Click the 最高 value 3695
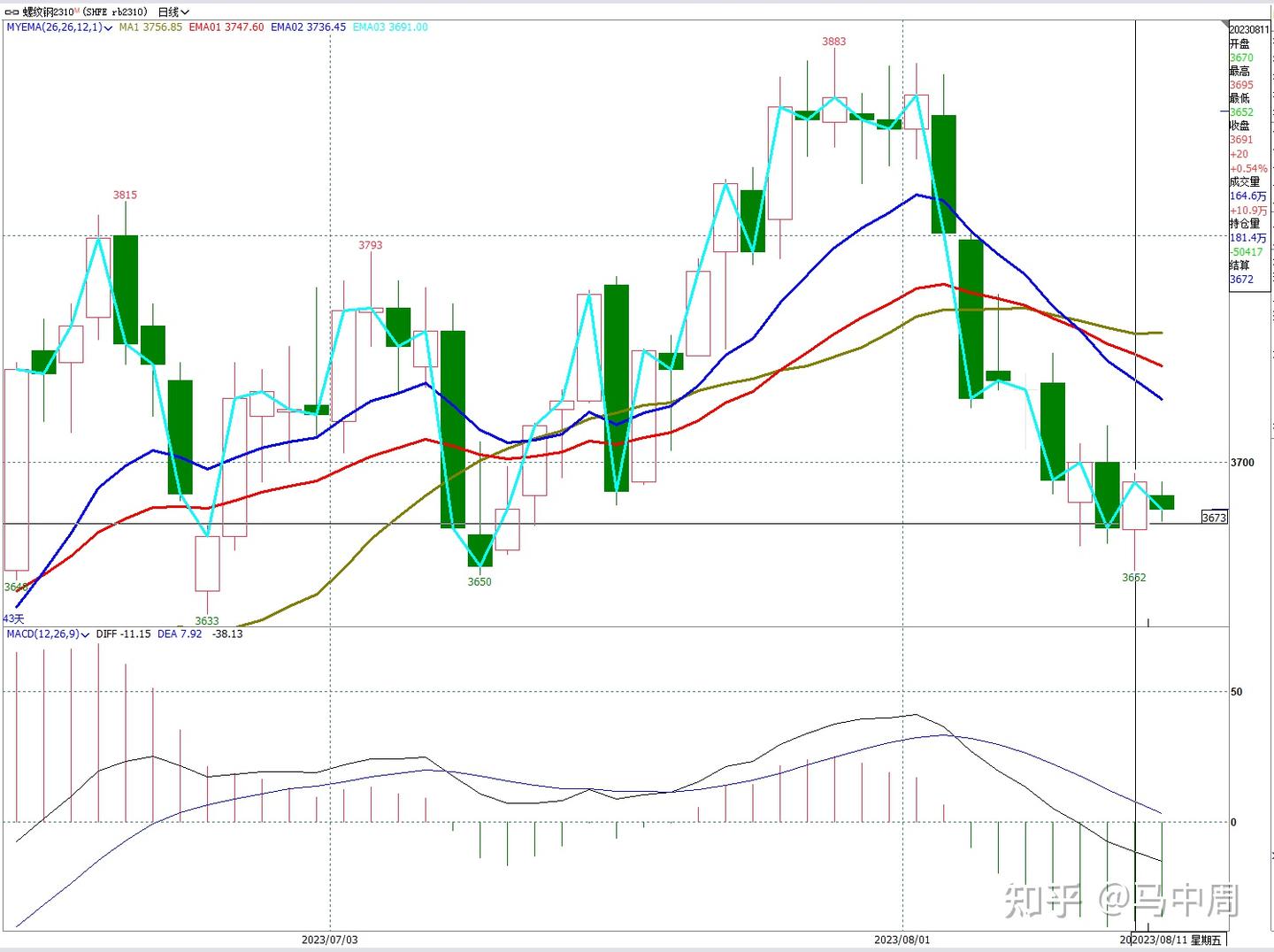 coord(1241,86)
